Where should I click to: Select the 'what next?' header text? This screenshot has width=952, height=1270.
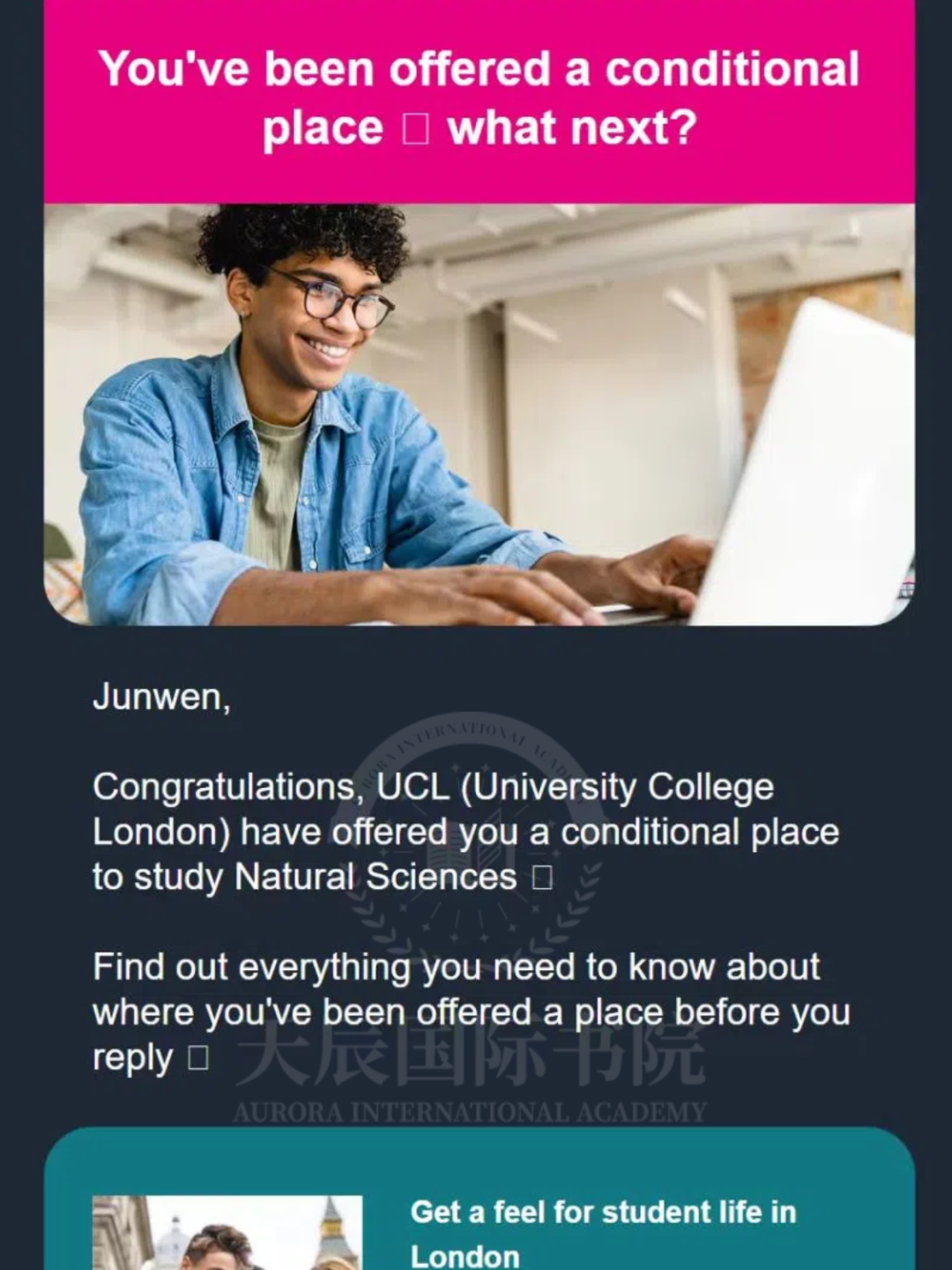click(572, 129)
